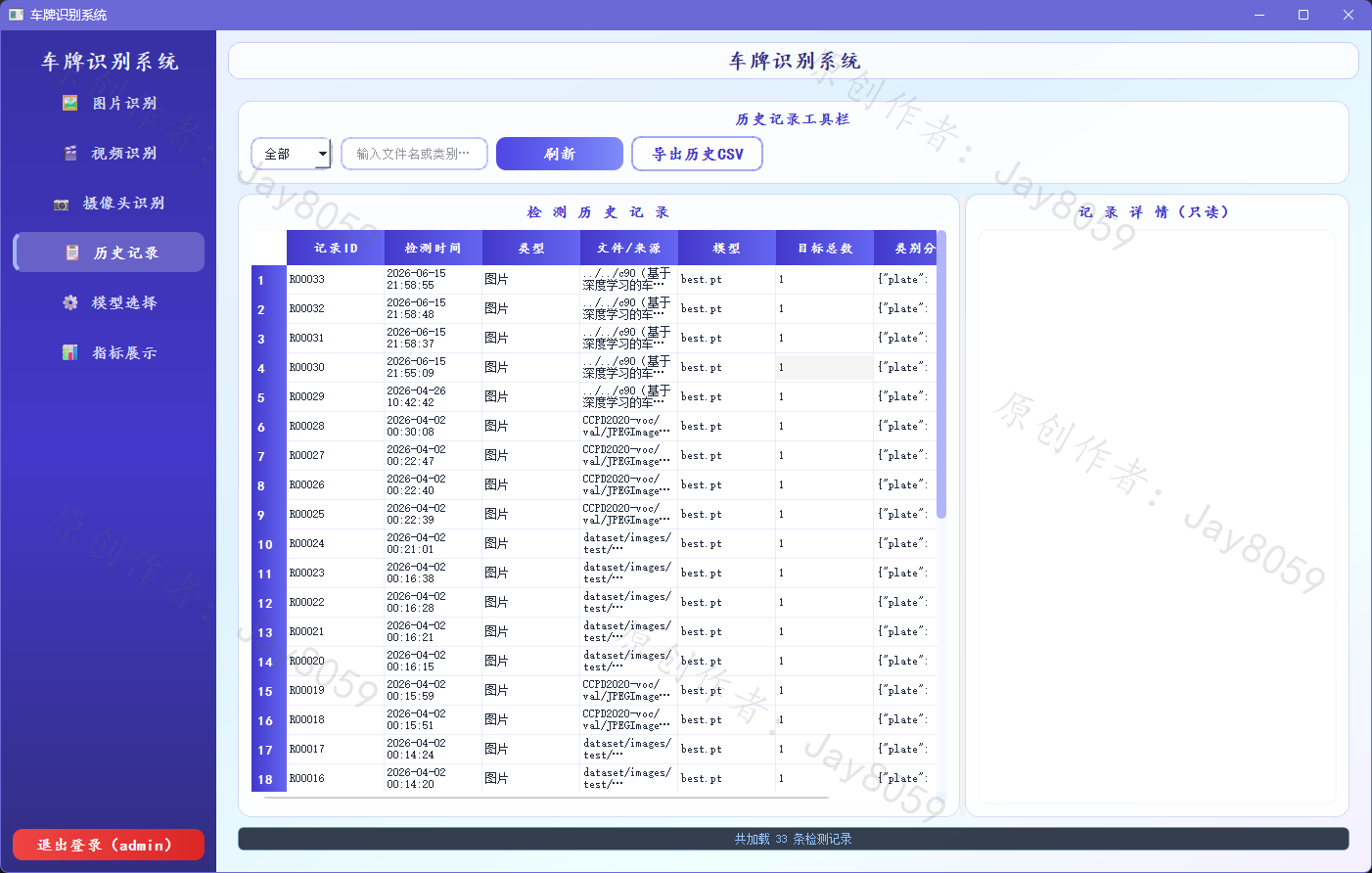Click category {"plate" cell in R00025 row
Viewport: 1372px width, 873px height.
point(905,515)
